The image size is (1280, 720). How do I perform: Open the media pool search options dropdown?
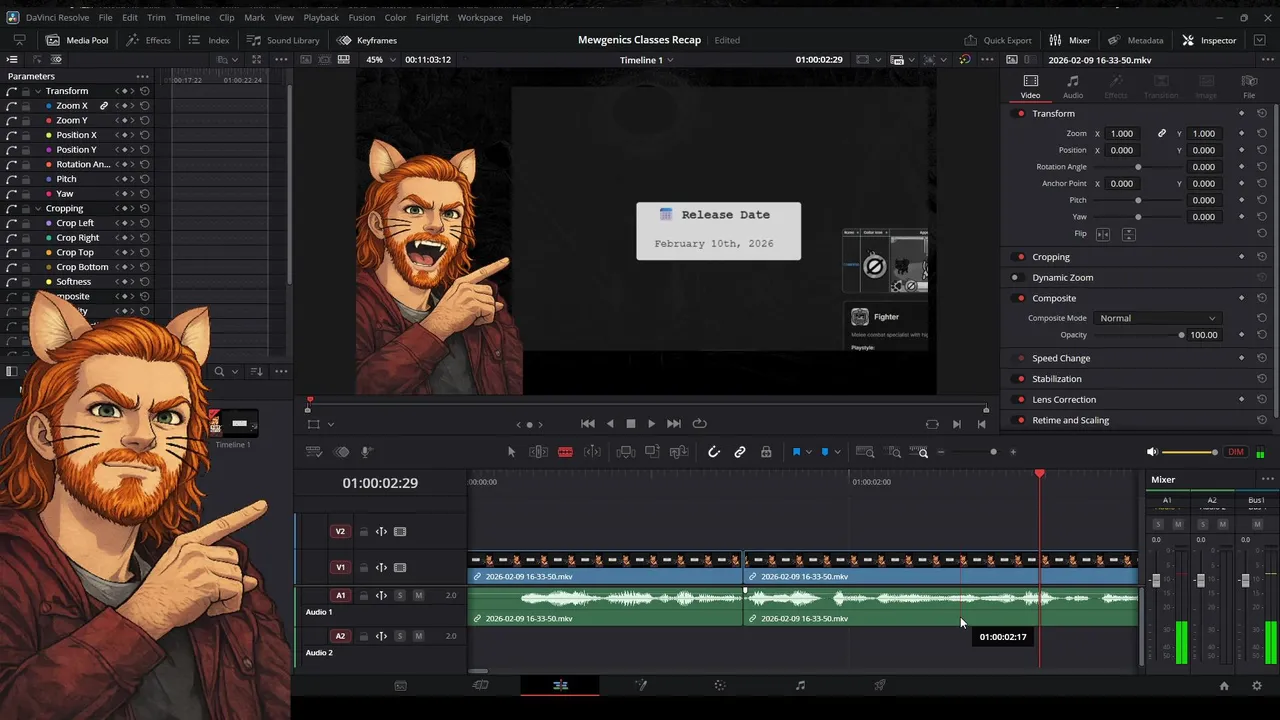click(x=235, y=371)
